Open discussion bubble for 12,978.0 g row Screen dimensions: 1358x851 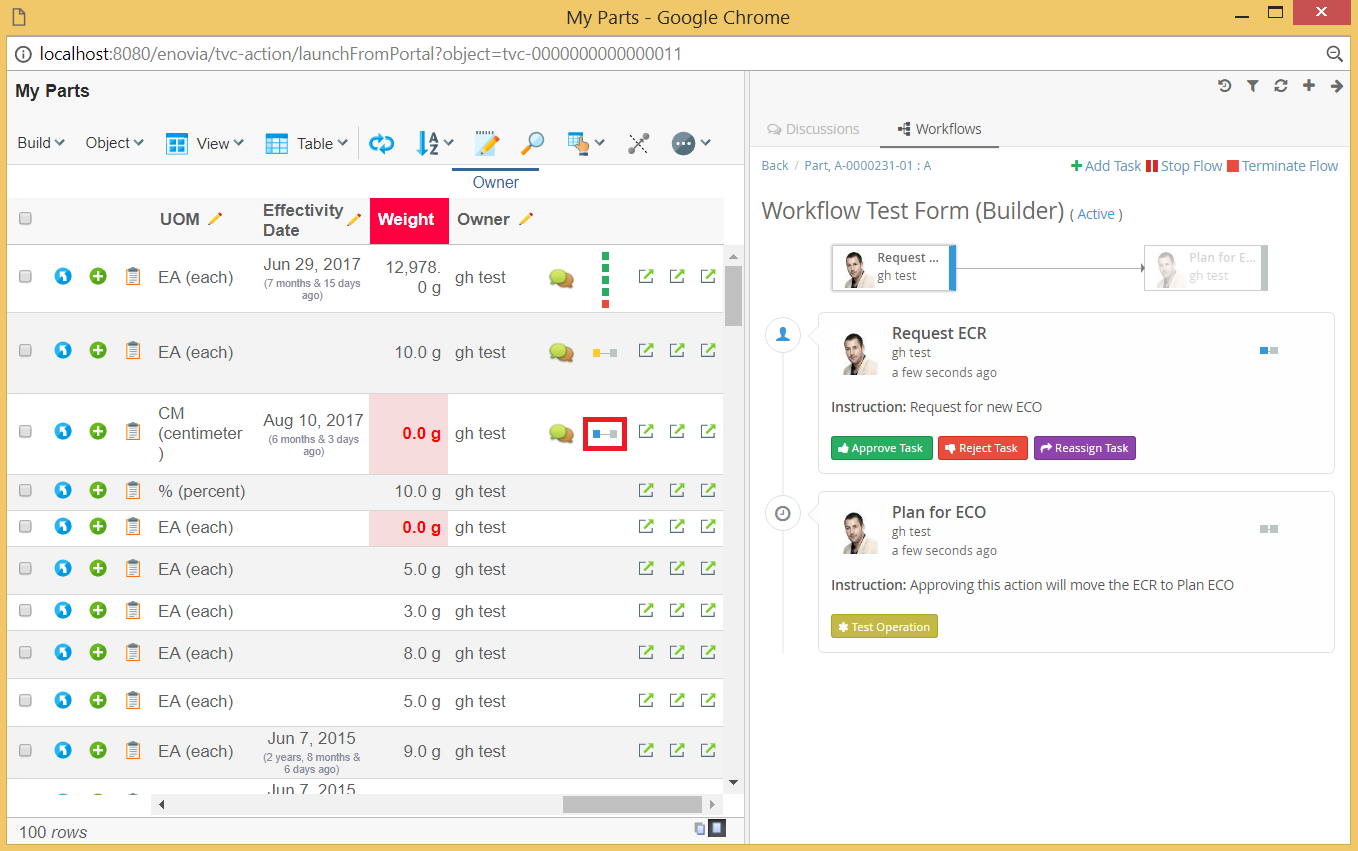click(x=561, y=278)
